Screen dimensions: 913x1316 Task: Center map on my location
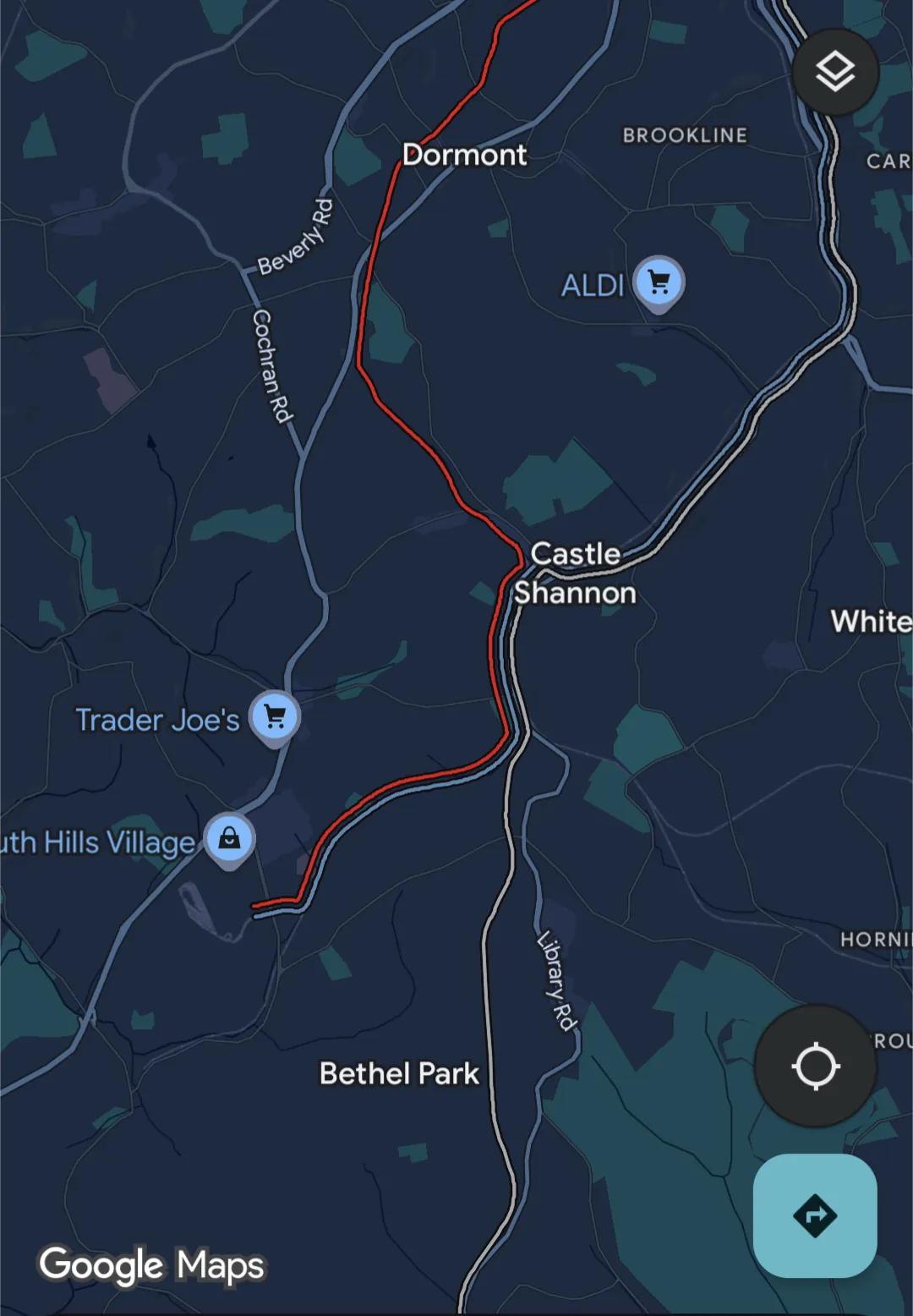click(x=815, y=1066)
